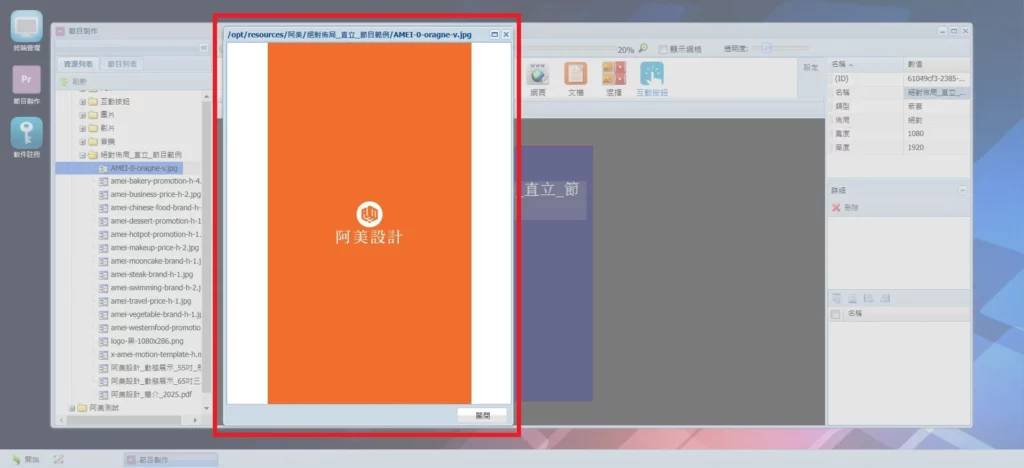Switch to the 資源列表 tab

(78, 64)
